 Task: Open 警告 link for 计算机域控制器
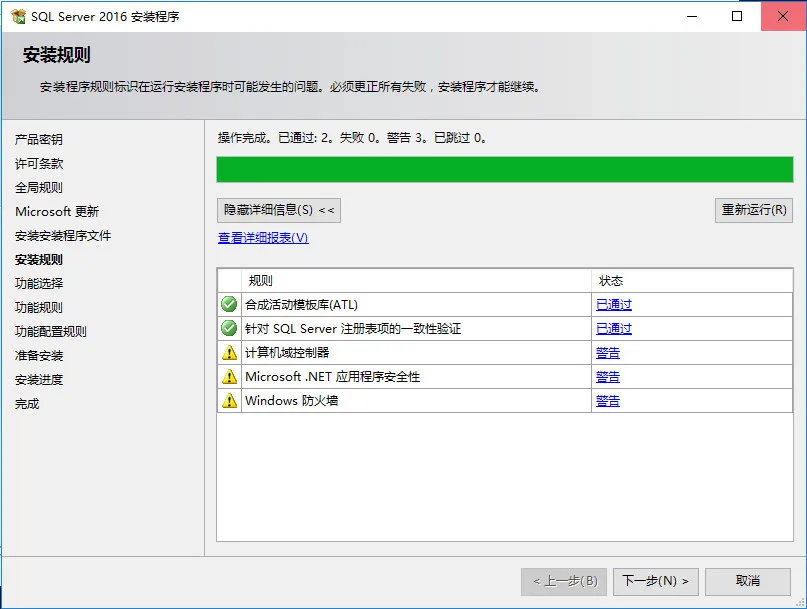pyautogui.click(x=608, y=353)
